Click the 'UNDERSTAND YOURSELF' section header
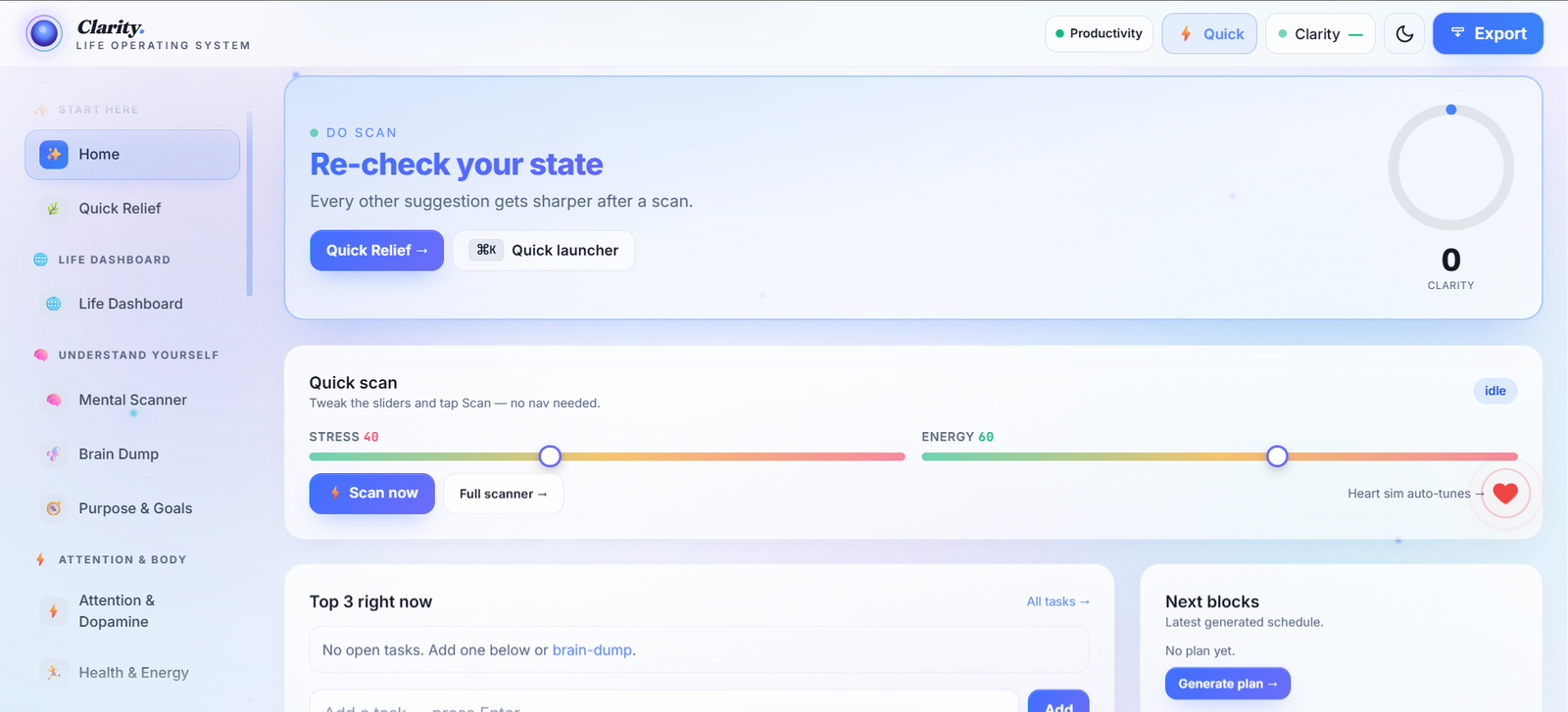1568x712 pixels. [x=138, y=356]
